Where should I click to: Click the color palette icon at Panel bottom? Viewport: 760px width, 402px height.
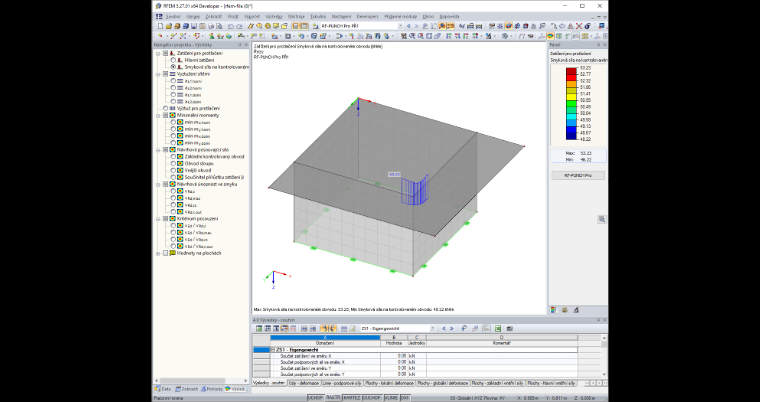[554, 310]
